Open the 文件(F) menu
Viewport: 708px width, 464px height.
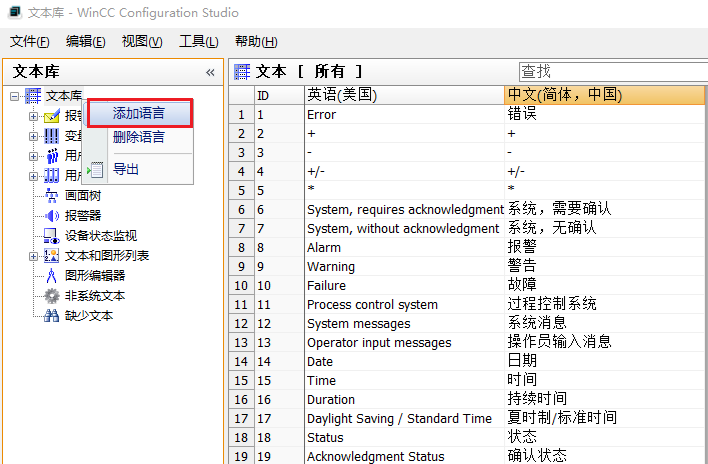(x=30, y=41)
